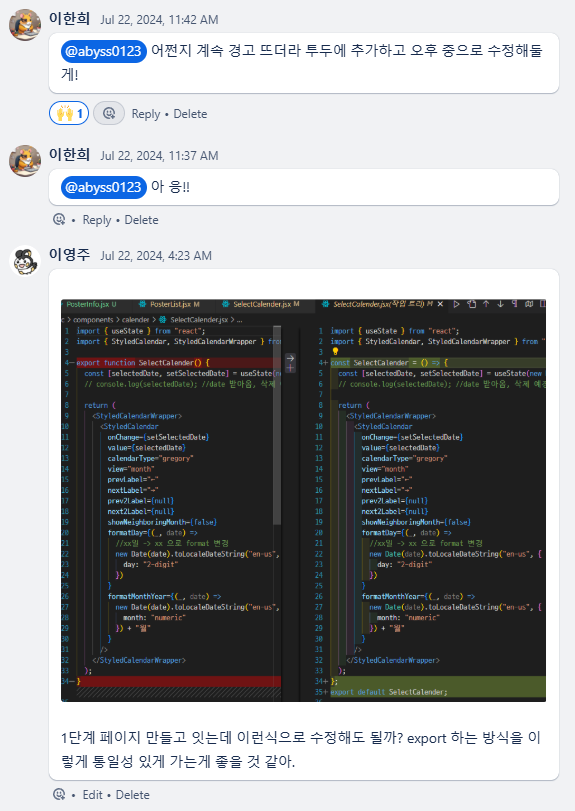This screenshot has width=575, height=811.
Task: Click 이한희's avatar on the 11:37 AM comment
Action: point(25,160)
